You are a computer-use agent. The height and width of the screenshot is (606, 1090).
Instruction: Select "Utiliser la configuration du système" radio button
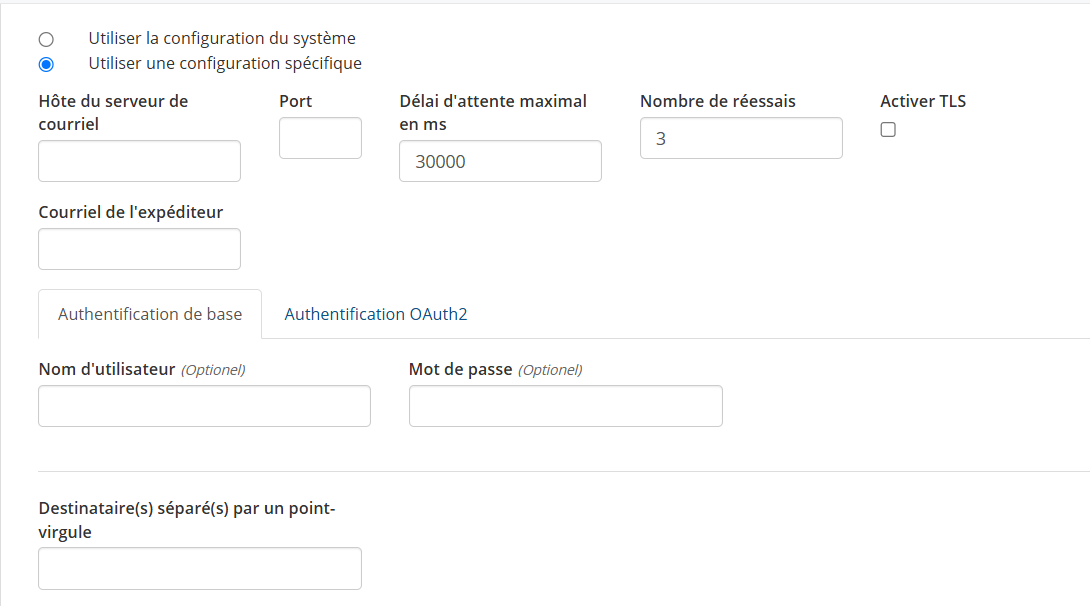click(x=46, y=38)
